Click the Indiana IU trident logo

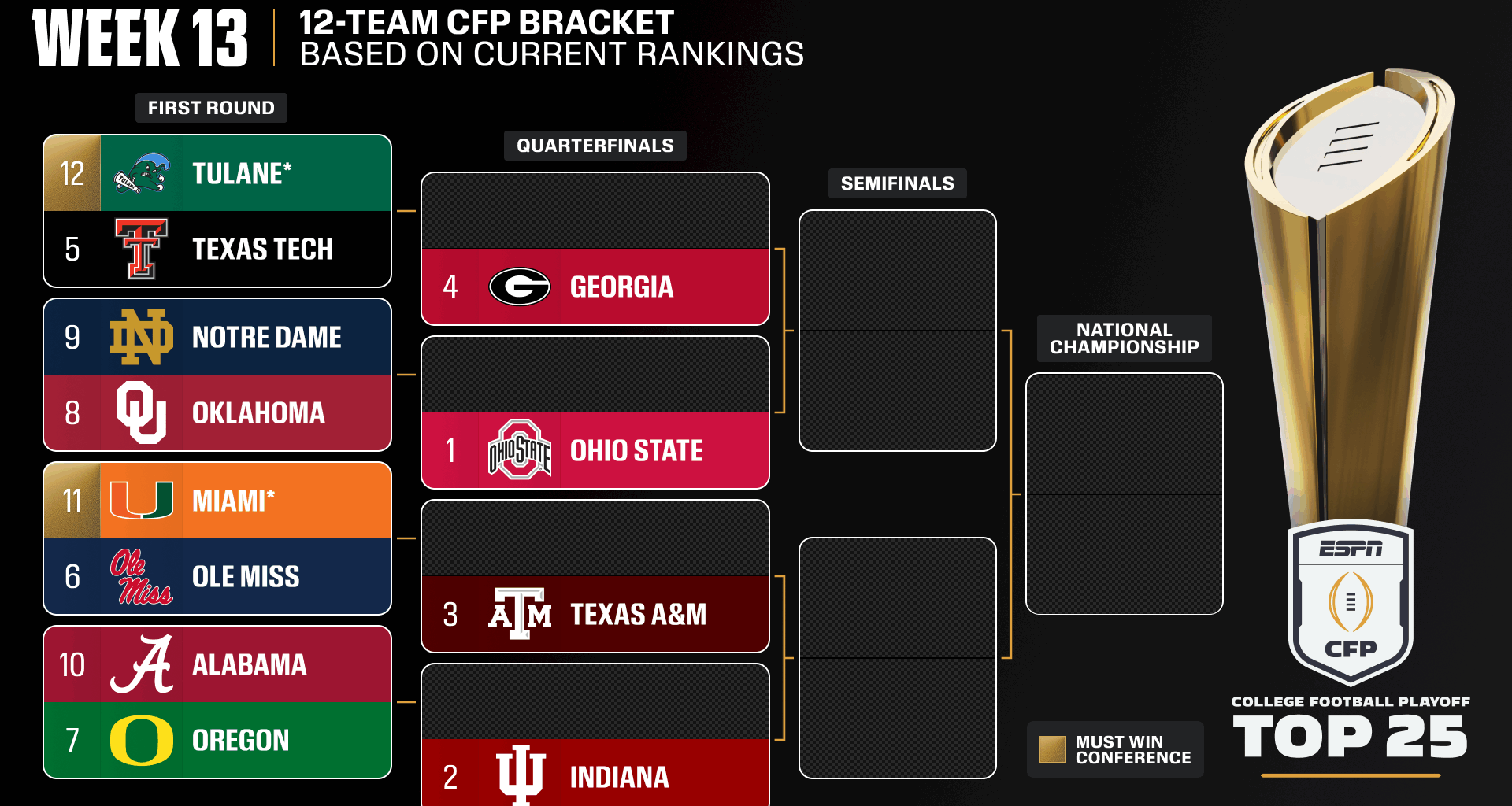click(520, 775)
